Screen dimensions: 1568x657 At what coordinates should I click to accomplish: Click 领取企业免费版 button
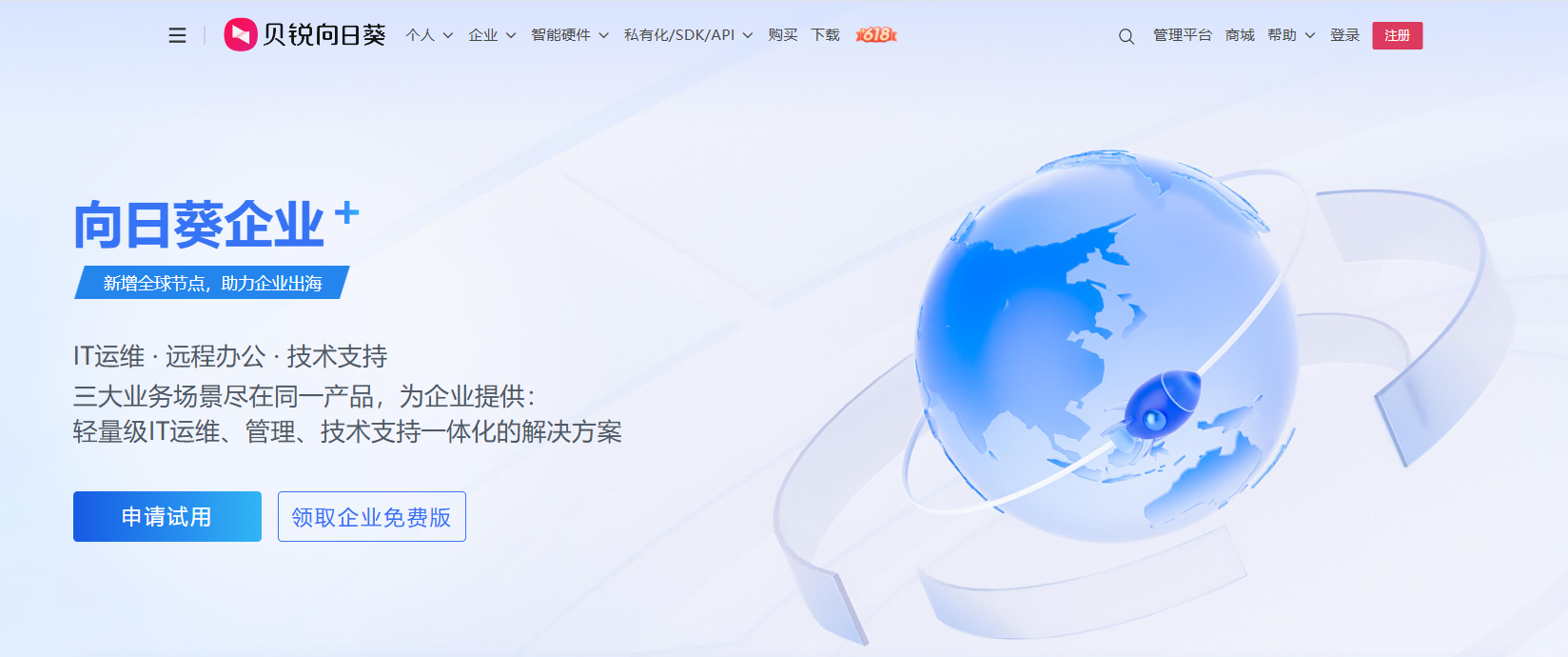372,516
